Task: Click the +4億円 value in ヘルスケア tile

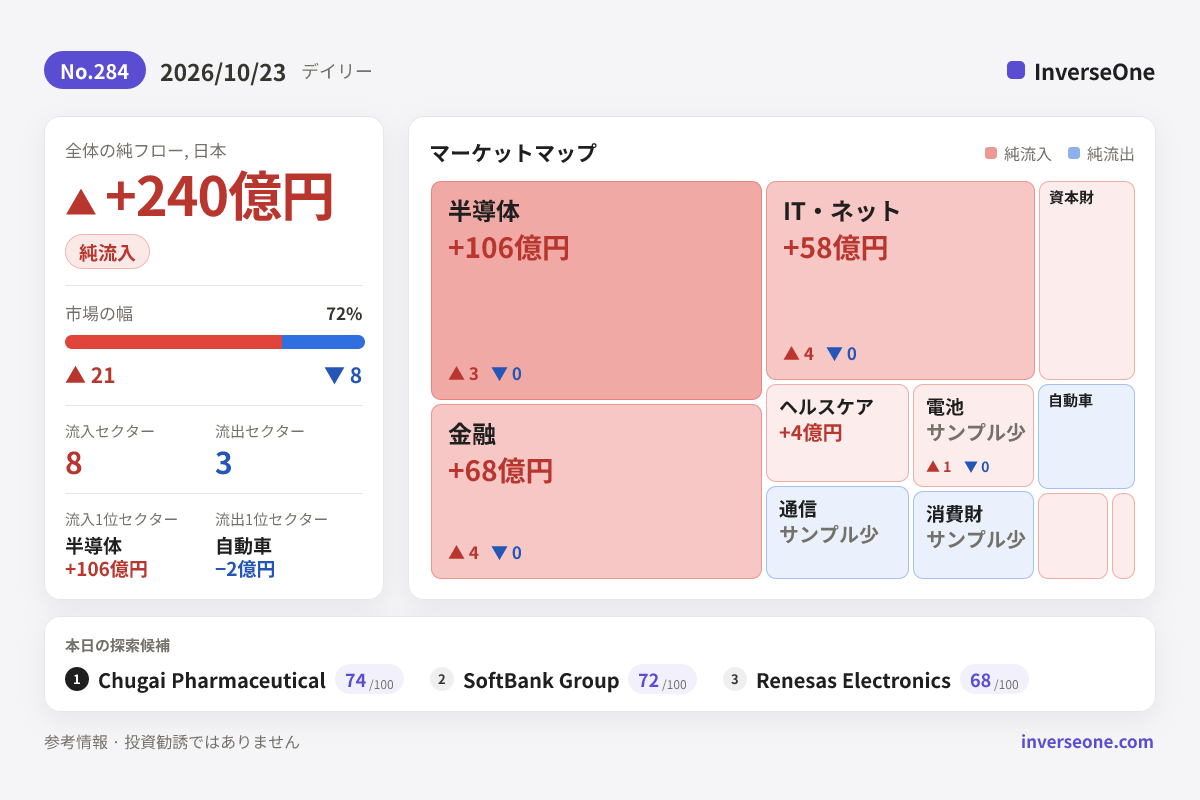Action: [810, 433]
